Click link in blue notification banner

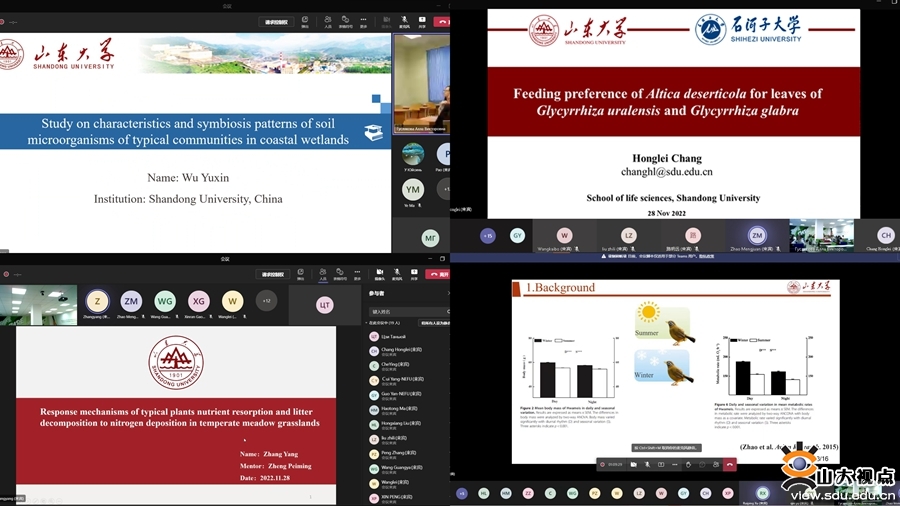click(x=705, y=256)
